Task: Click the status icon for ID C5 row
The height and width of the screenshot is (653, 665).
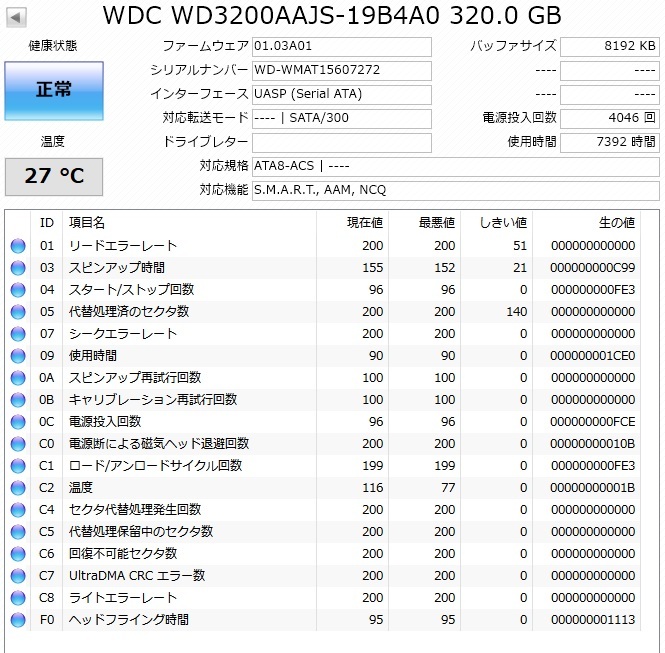Action: (18, 532)
